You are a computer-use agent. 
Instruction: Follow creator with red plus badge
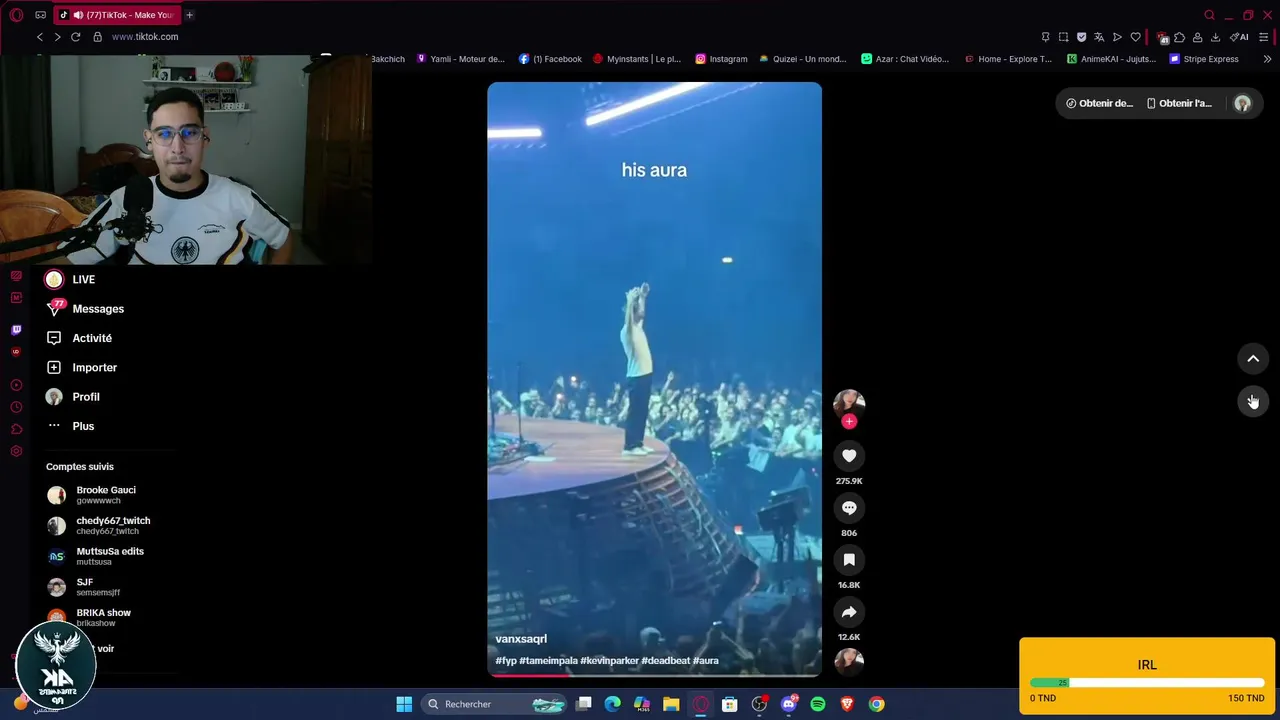click(x=849, y=422)
